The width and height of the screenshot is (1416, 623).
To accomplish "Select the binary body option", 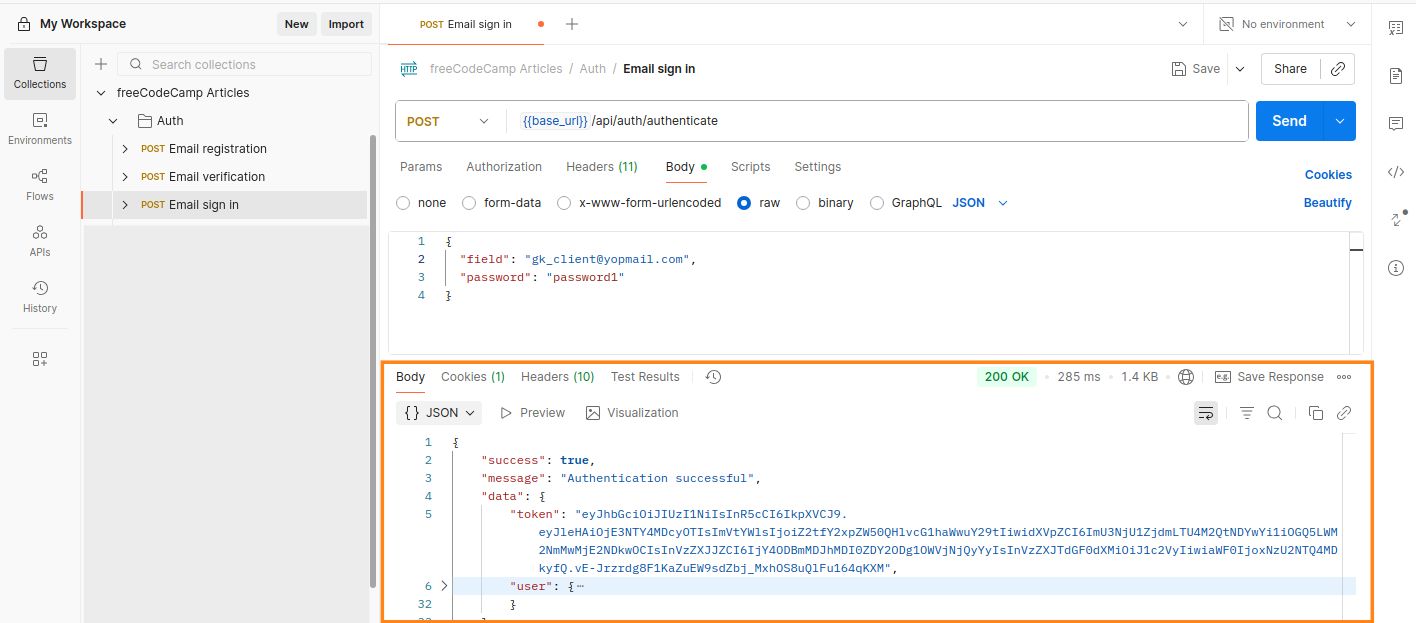I will click(x=803, y=203).
